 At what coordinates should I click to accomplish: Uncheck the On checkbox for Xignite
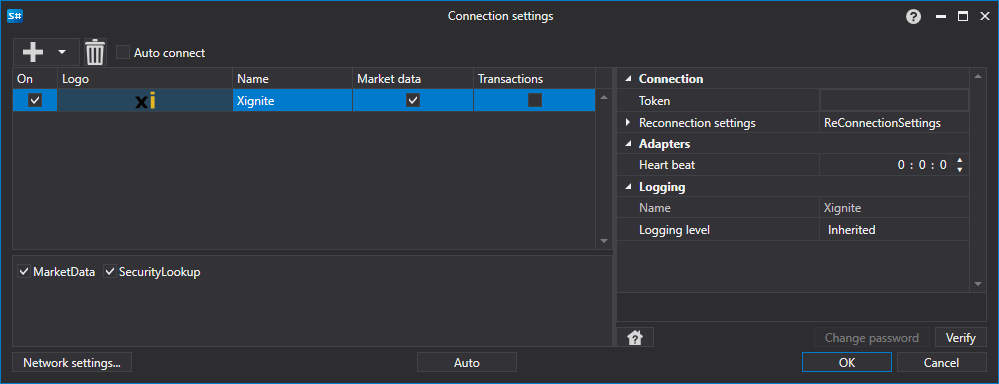point(35,100)
